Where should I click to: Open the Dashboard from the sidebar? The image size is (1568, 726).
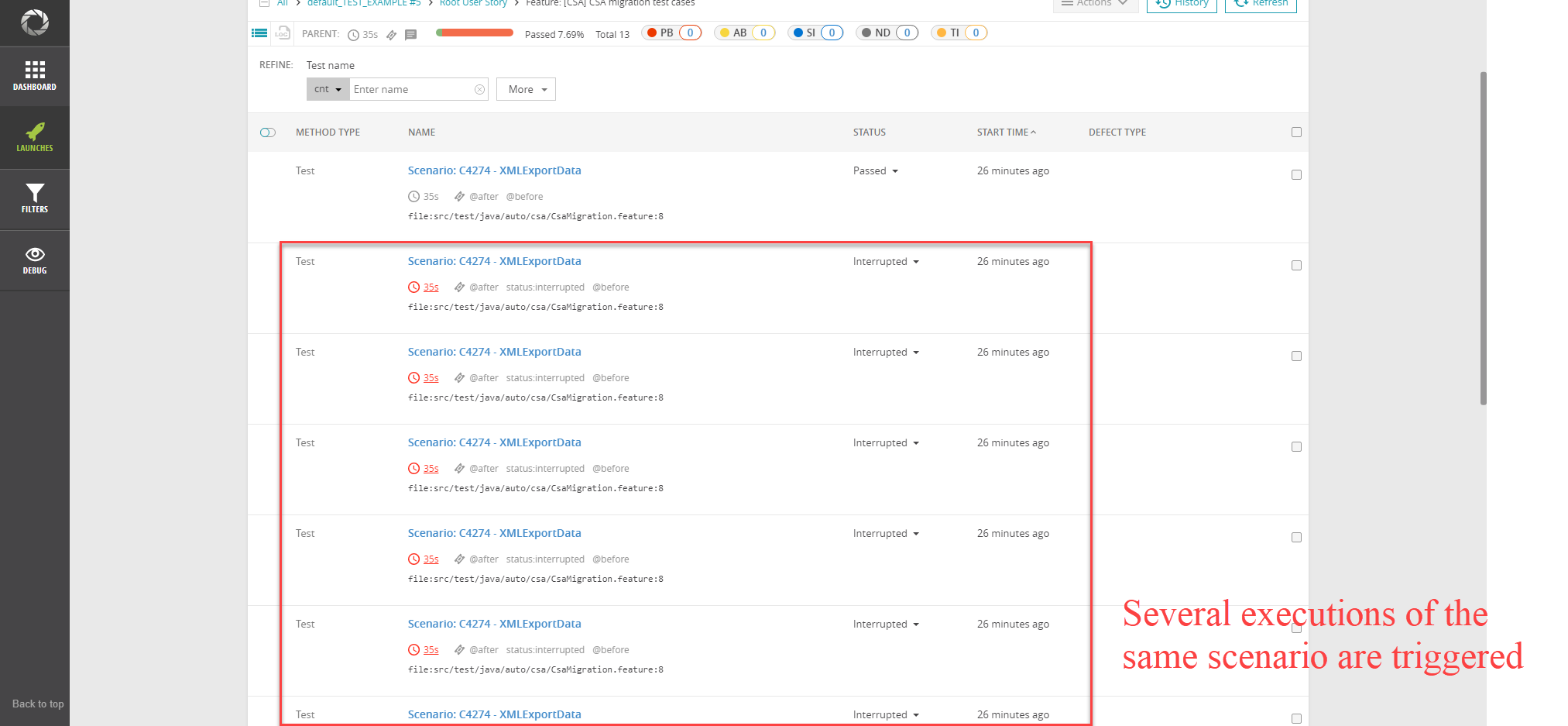pyautogui.click(x=35, y=76)
